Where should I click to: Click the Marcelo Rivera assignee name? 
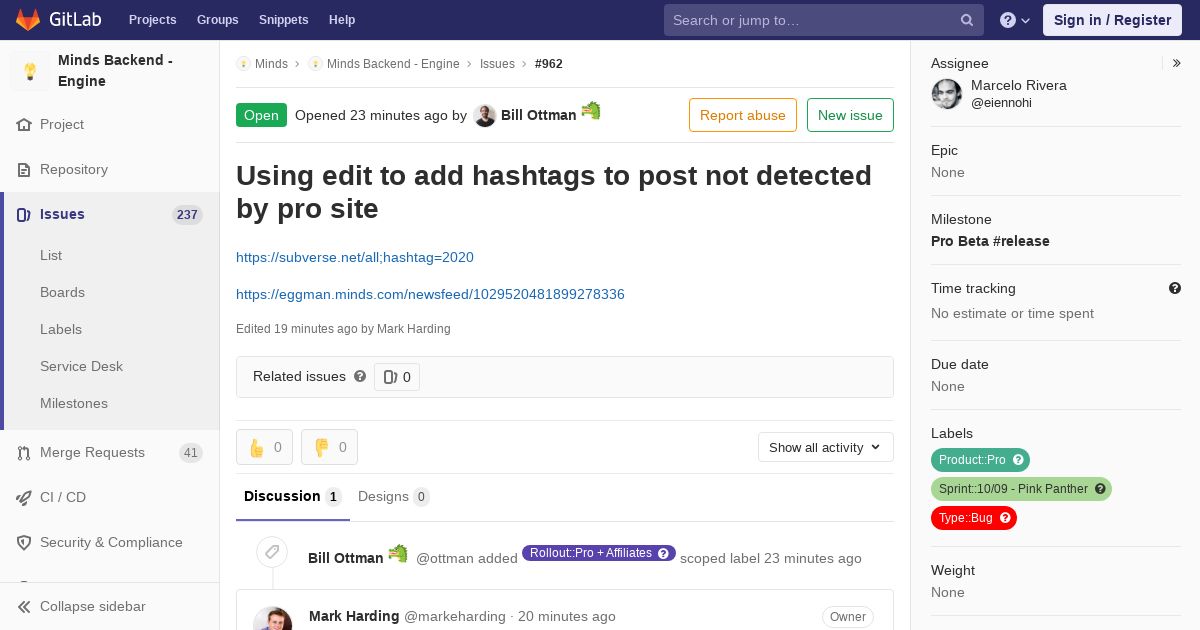pos(1019,86)
